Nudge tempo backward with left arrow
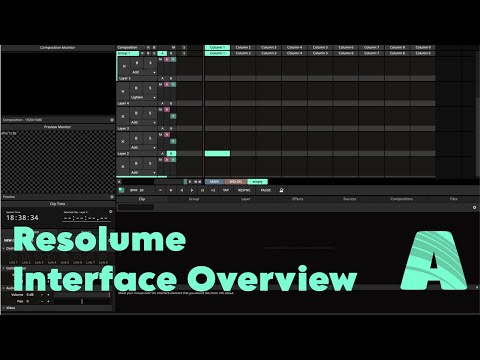Image resolution: width=480 pixels, height=360 pixels. coord(182,190)
